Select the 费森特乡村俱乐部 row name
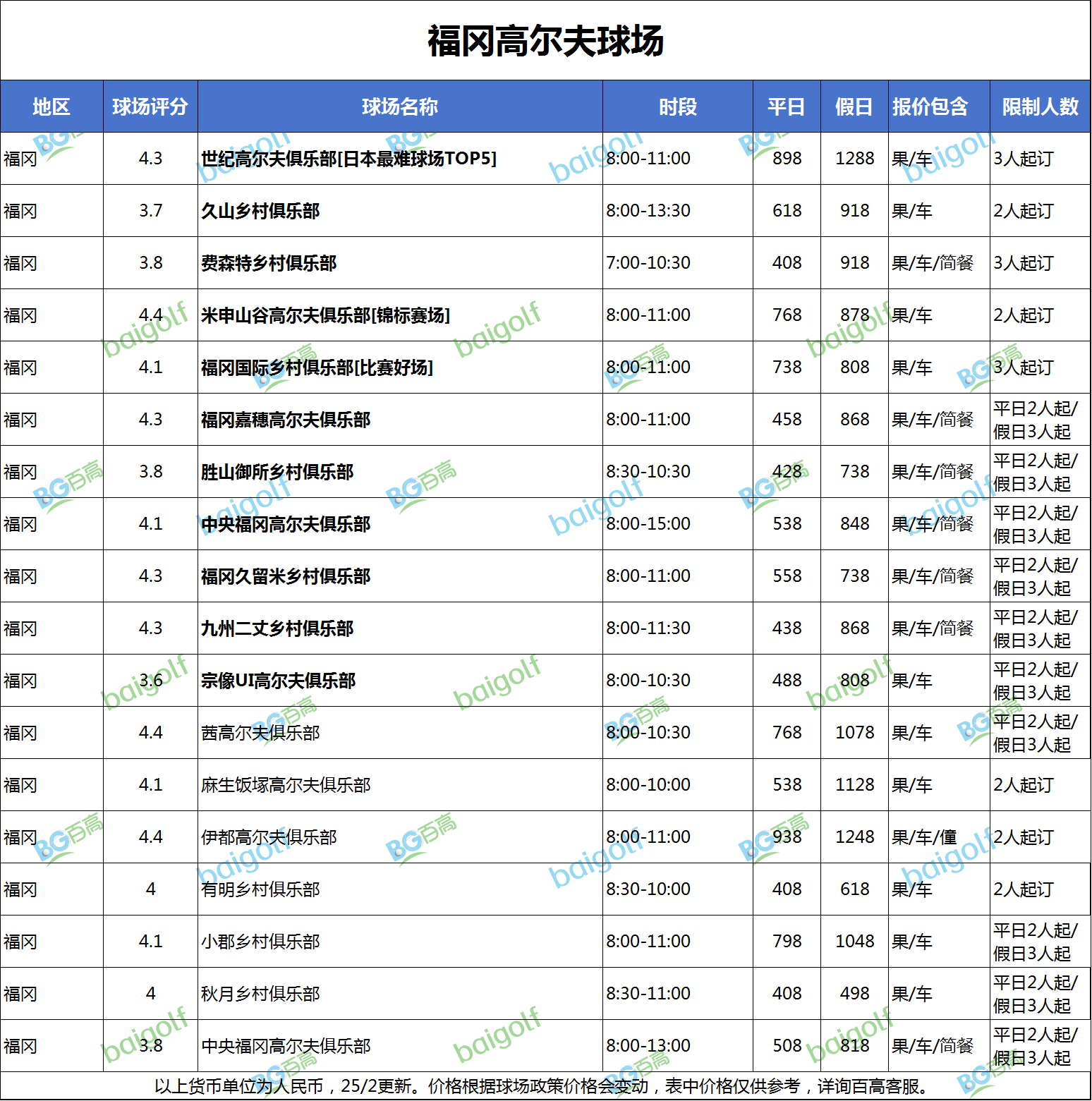This screenshot has width=1092, height=1101. 269,263
